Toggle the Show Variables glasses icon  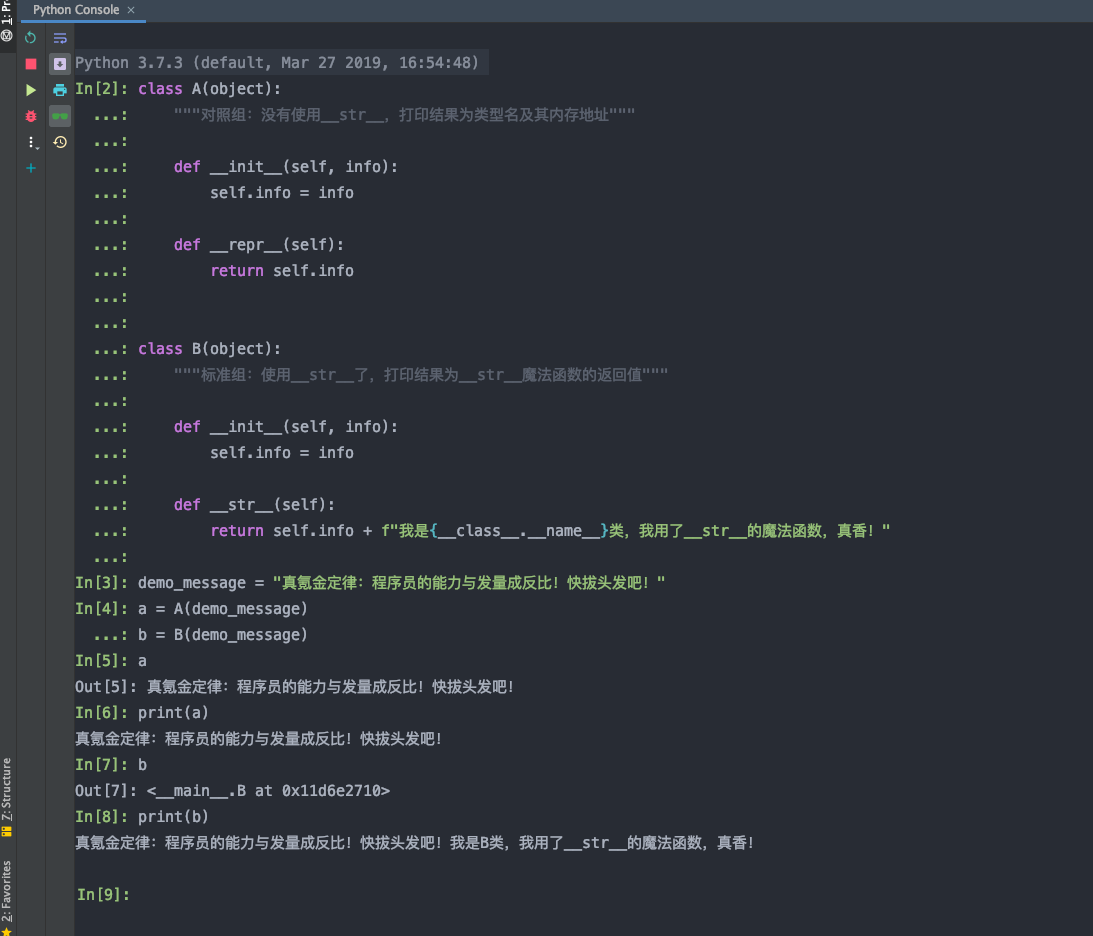tap(60, 115)
